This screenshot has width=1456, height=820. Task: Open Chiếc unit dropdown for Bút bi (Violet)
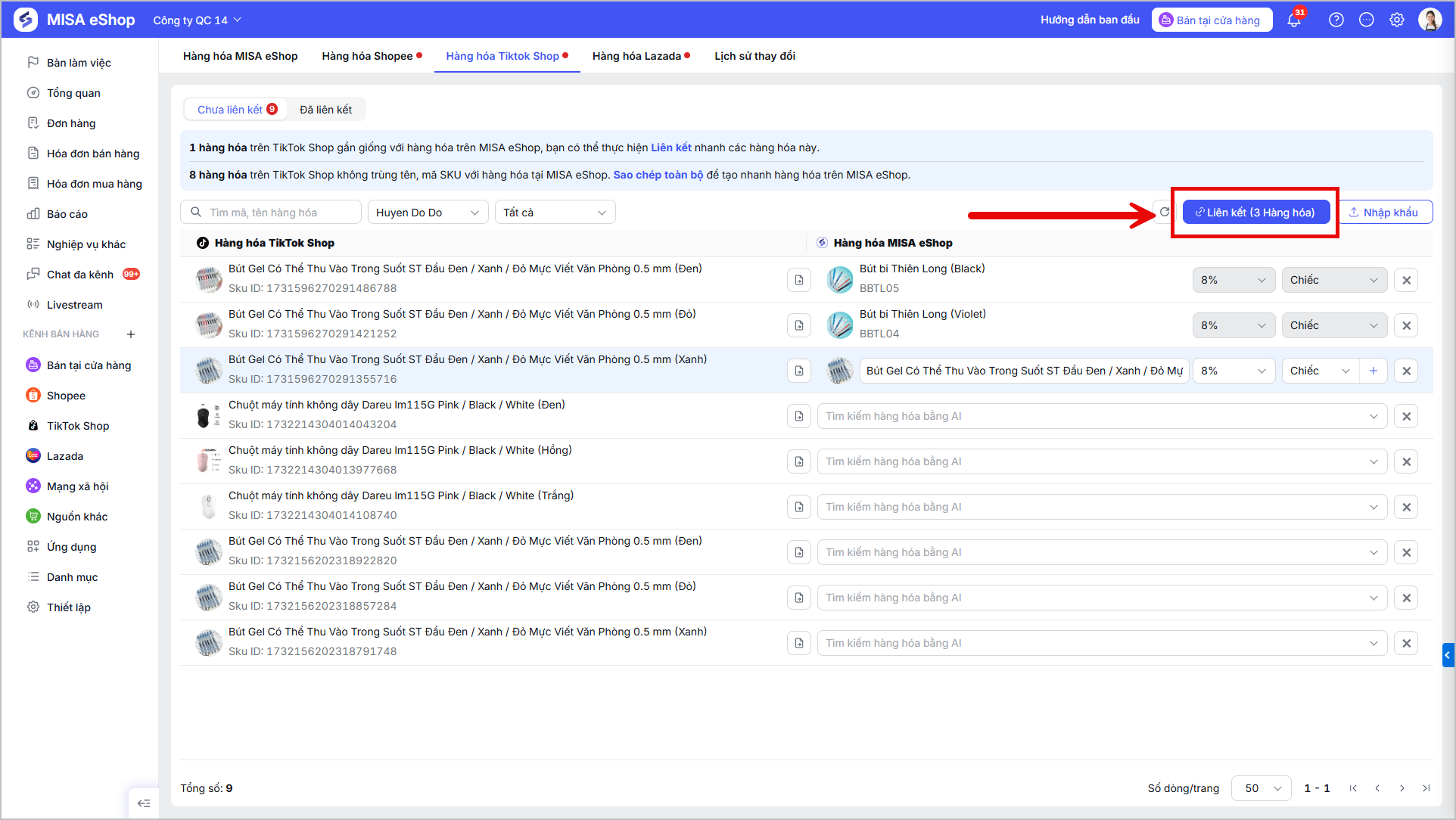tap(1334, 325)
